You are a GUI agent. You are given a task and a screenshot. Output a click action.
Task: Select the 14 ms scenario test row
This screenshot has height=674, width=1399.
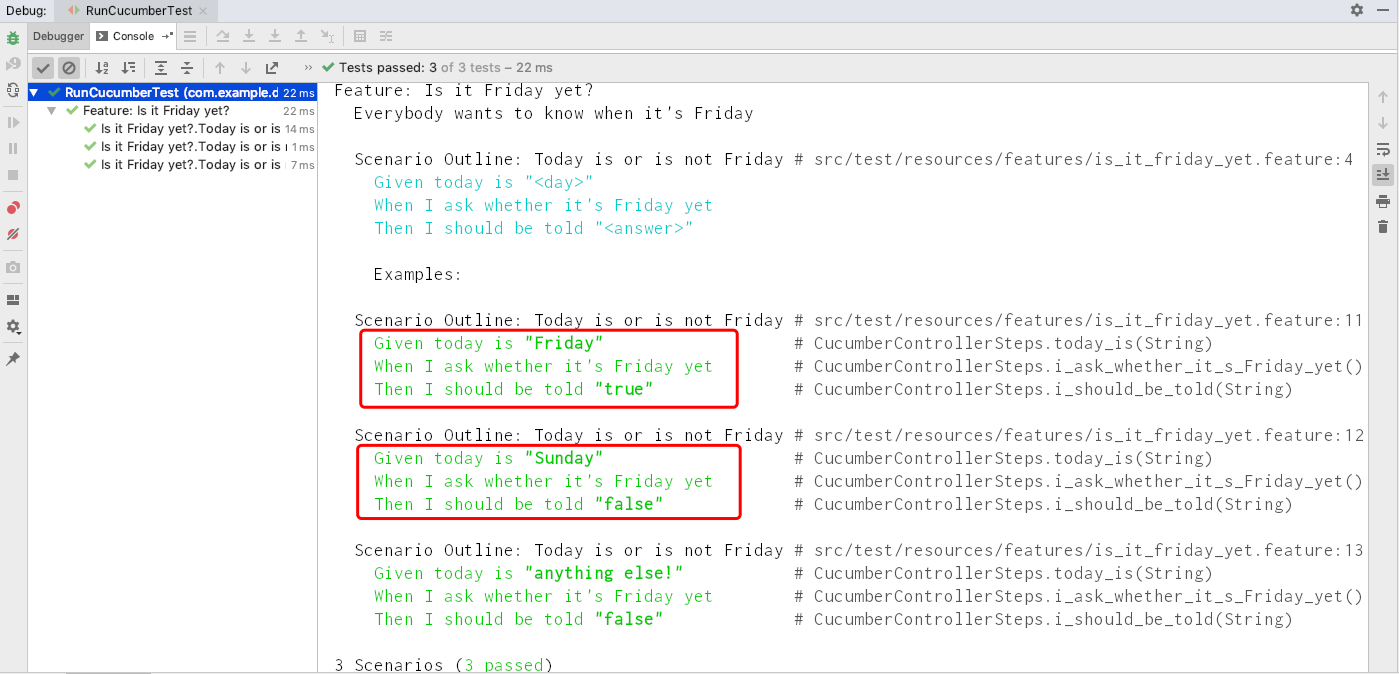[x=173, y=129]
